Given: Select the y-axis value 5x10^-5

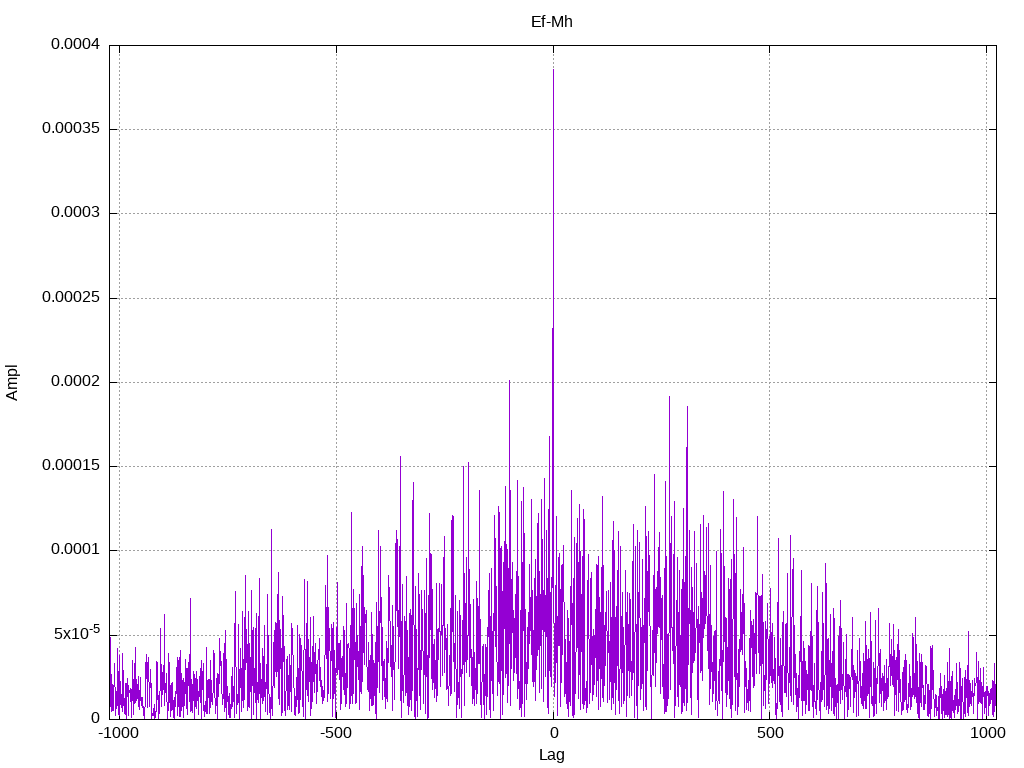Looking at the screenshot, I should [x=77, y=633].
